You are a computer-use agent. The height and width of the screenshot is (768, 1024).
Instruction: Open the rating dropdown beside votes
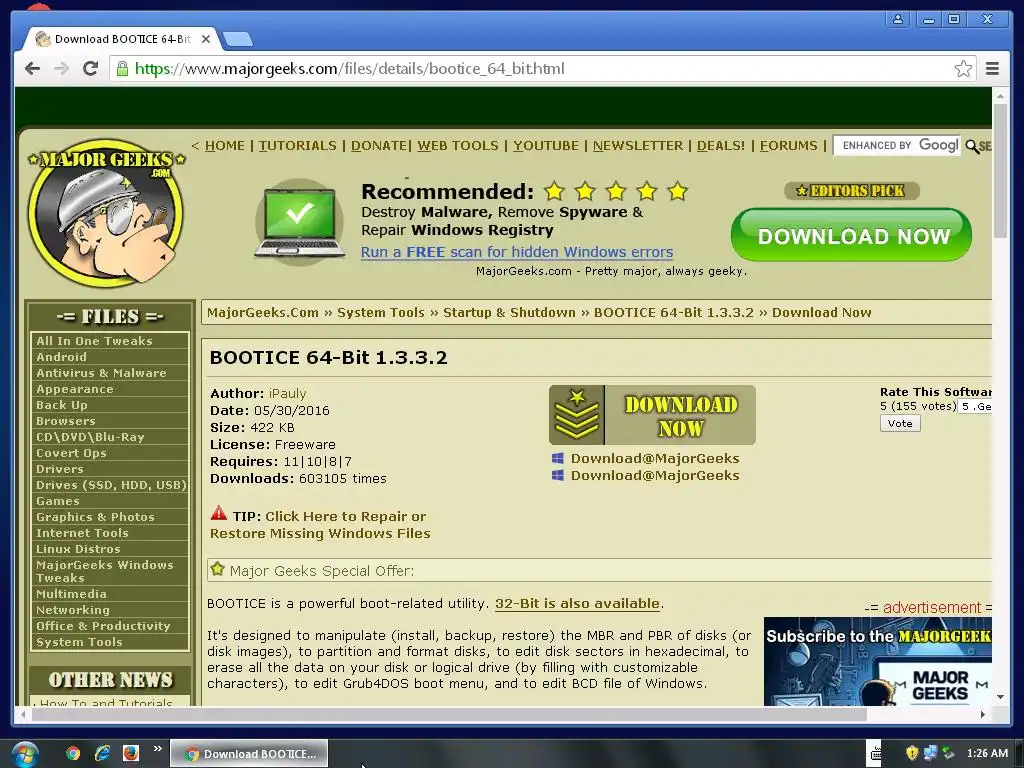(976, 406)
